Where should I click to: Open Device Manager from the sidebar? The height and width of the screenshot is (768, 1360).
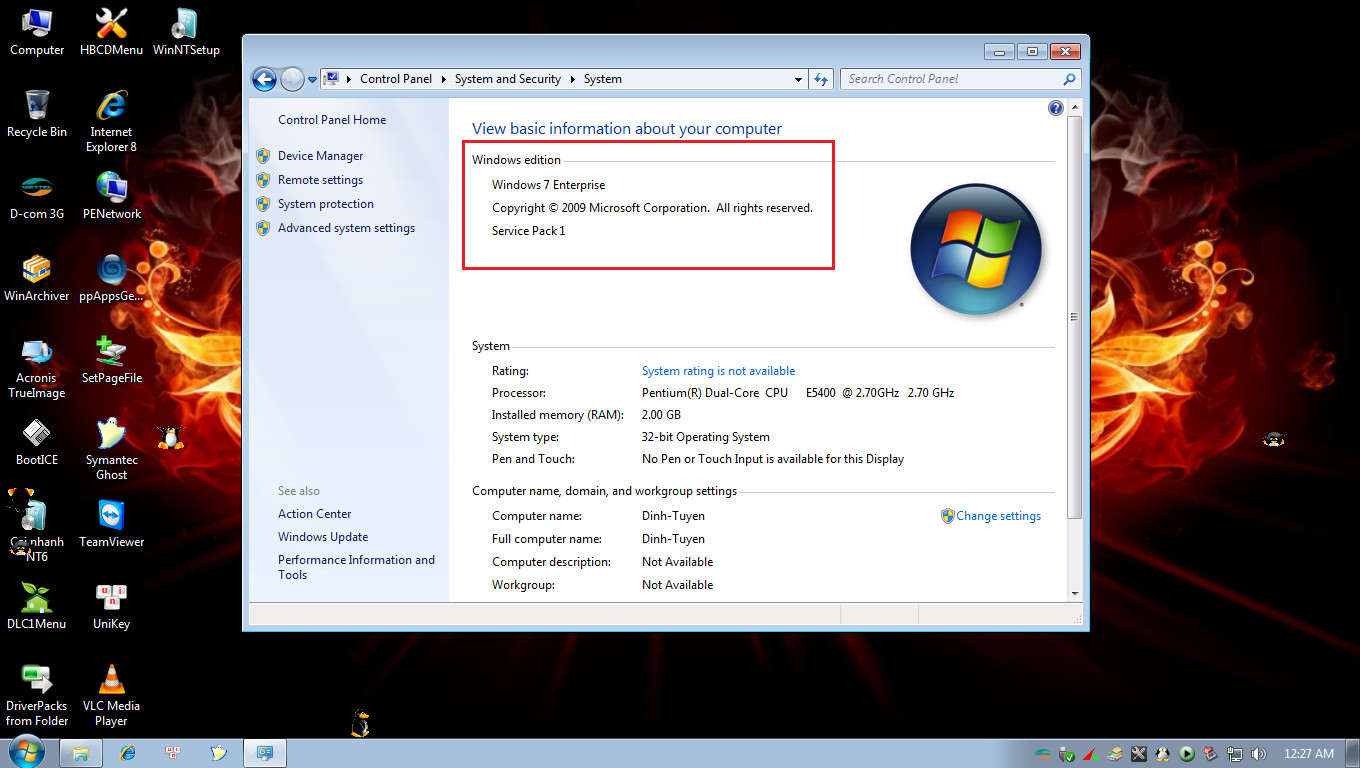(322, 156)
